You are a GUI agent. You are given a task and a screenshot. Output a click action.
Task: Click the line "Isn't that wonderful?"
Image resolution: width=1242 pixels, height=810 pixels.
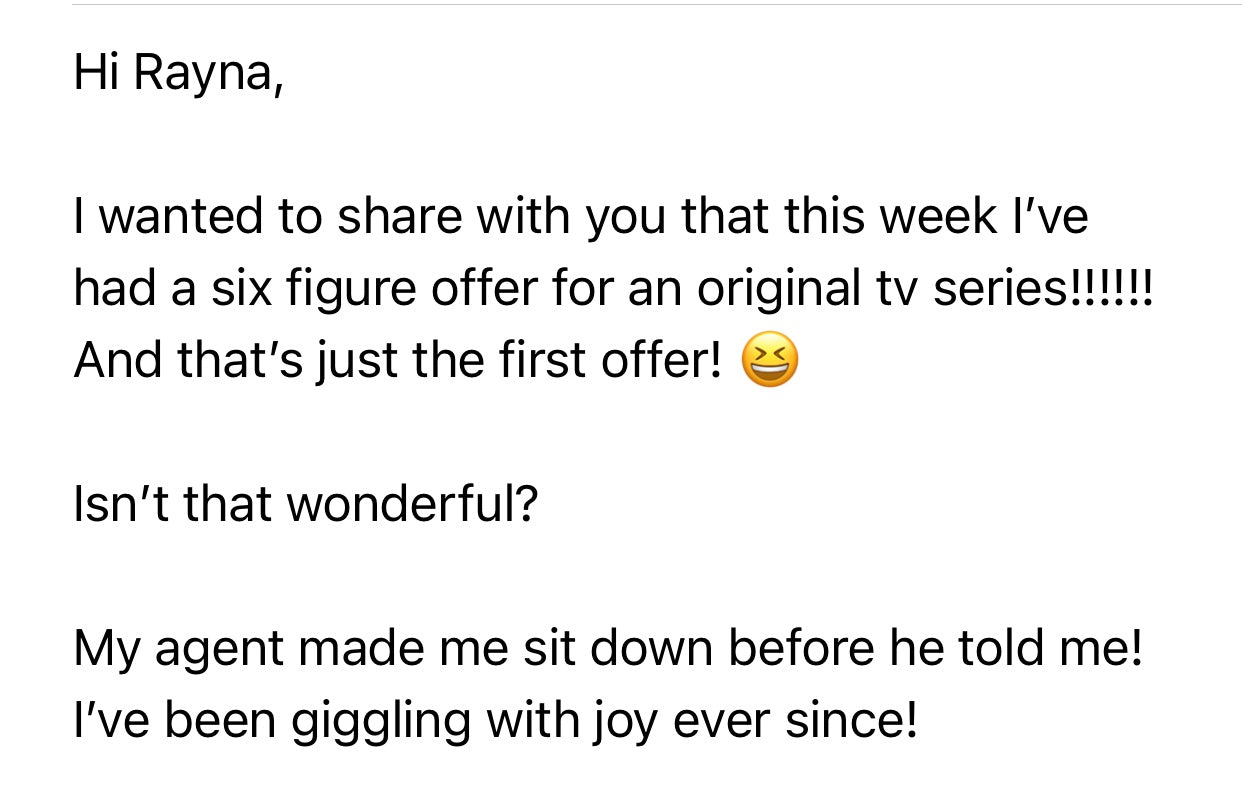click(306, 506)
